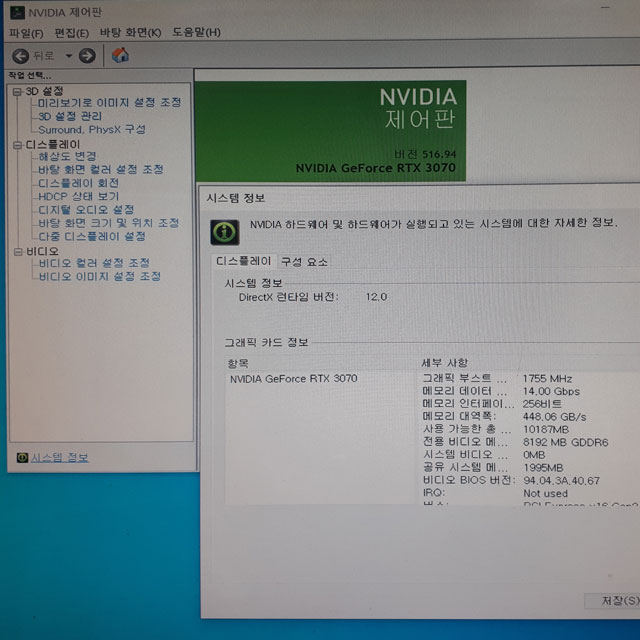Open the 파일(F) menu
The height and width of the screenshot is (640, 640).
26,33
